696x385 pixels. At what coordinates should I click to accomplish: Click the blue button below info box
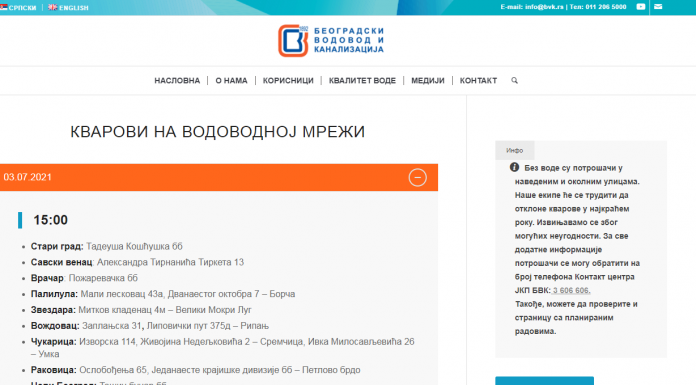pyautogui.click(x=544, y=381)
